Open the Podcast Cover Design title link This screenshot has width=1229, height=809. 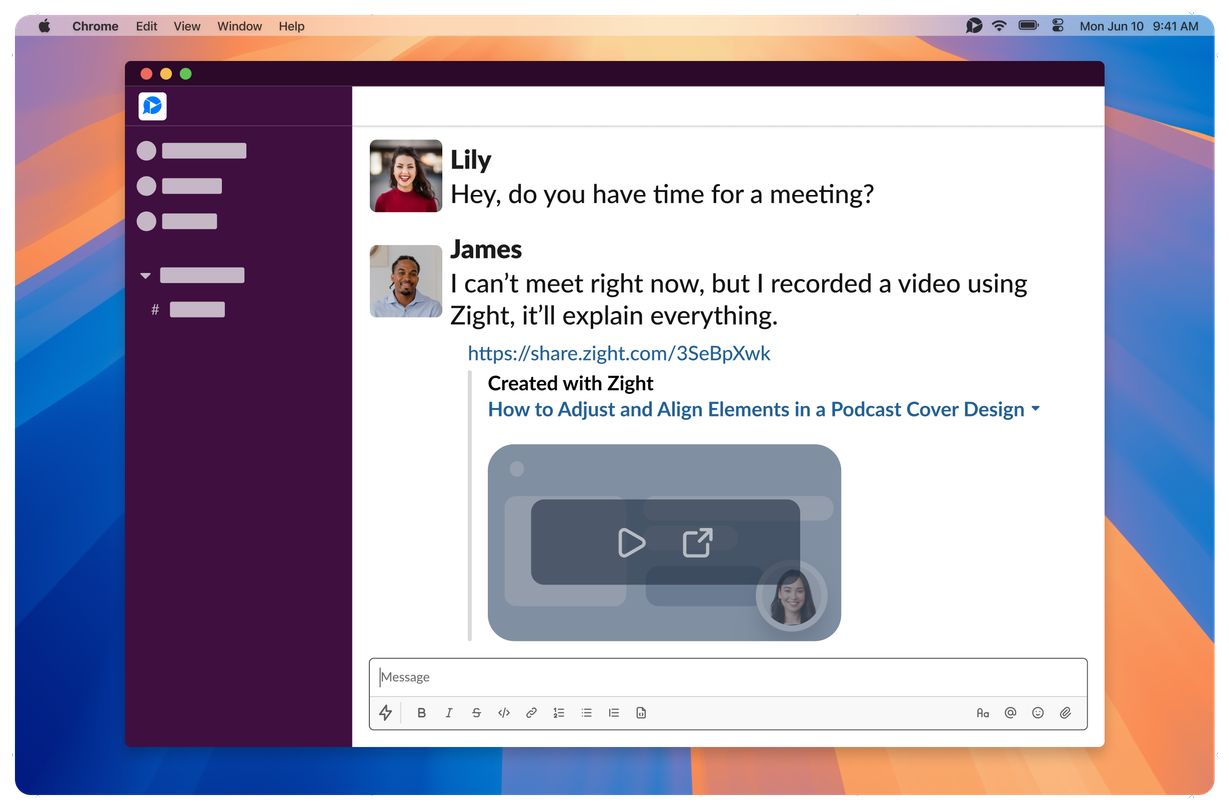pyautogui.click(x=756, y=409)
